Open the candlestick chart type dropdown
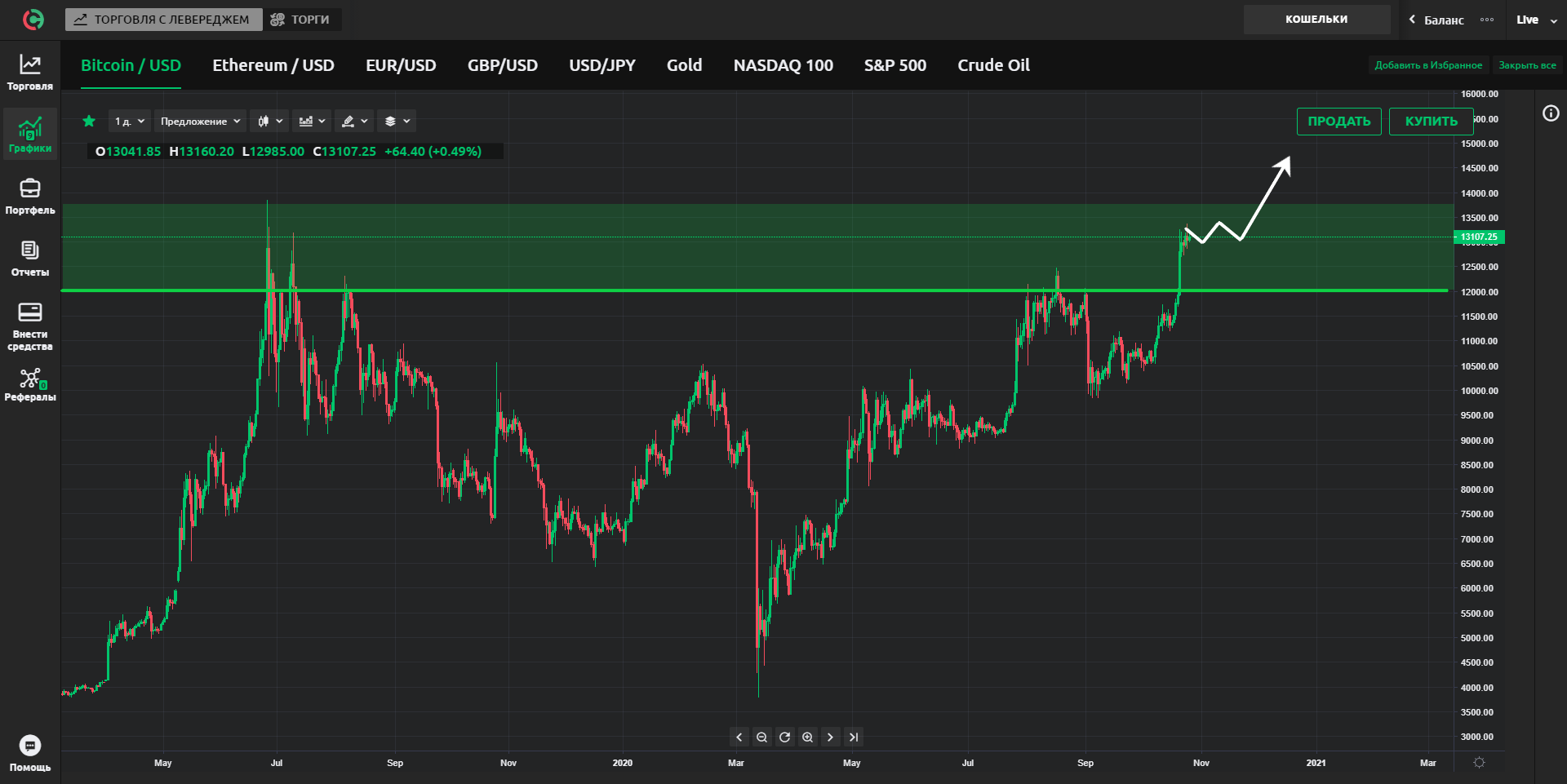The width and height of the screenshot is (1567, 784). click(269, 122)
